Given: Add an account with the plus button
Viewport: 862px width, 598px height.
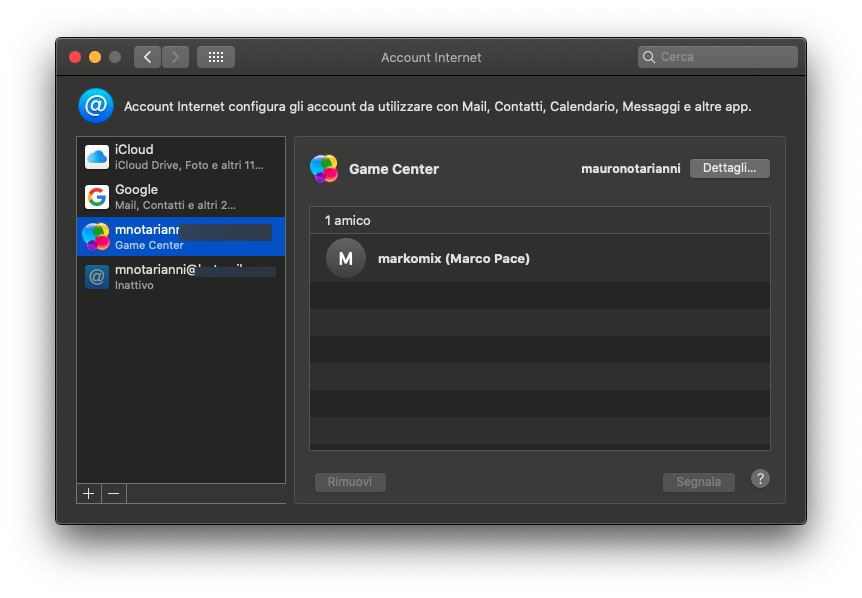Looking at the screenshot, I should click(x=89, y=494).
